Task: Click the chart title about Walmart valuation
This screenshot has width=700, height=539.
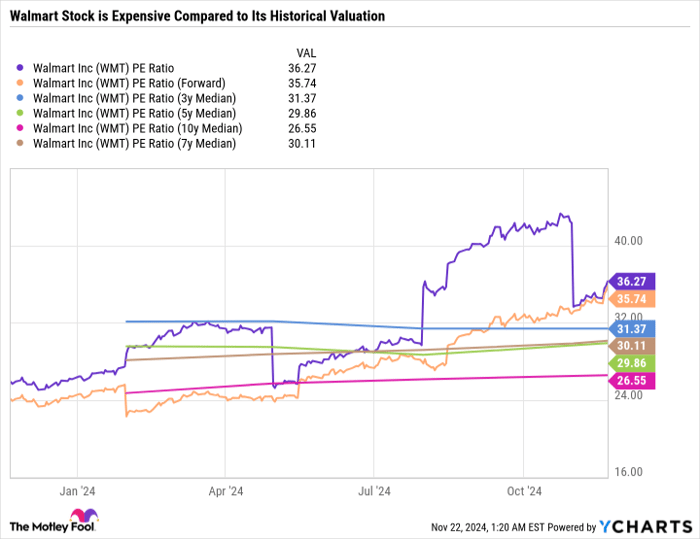Action: click(x=197, y=17)
